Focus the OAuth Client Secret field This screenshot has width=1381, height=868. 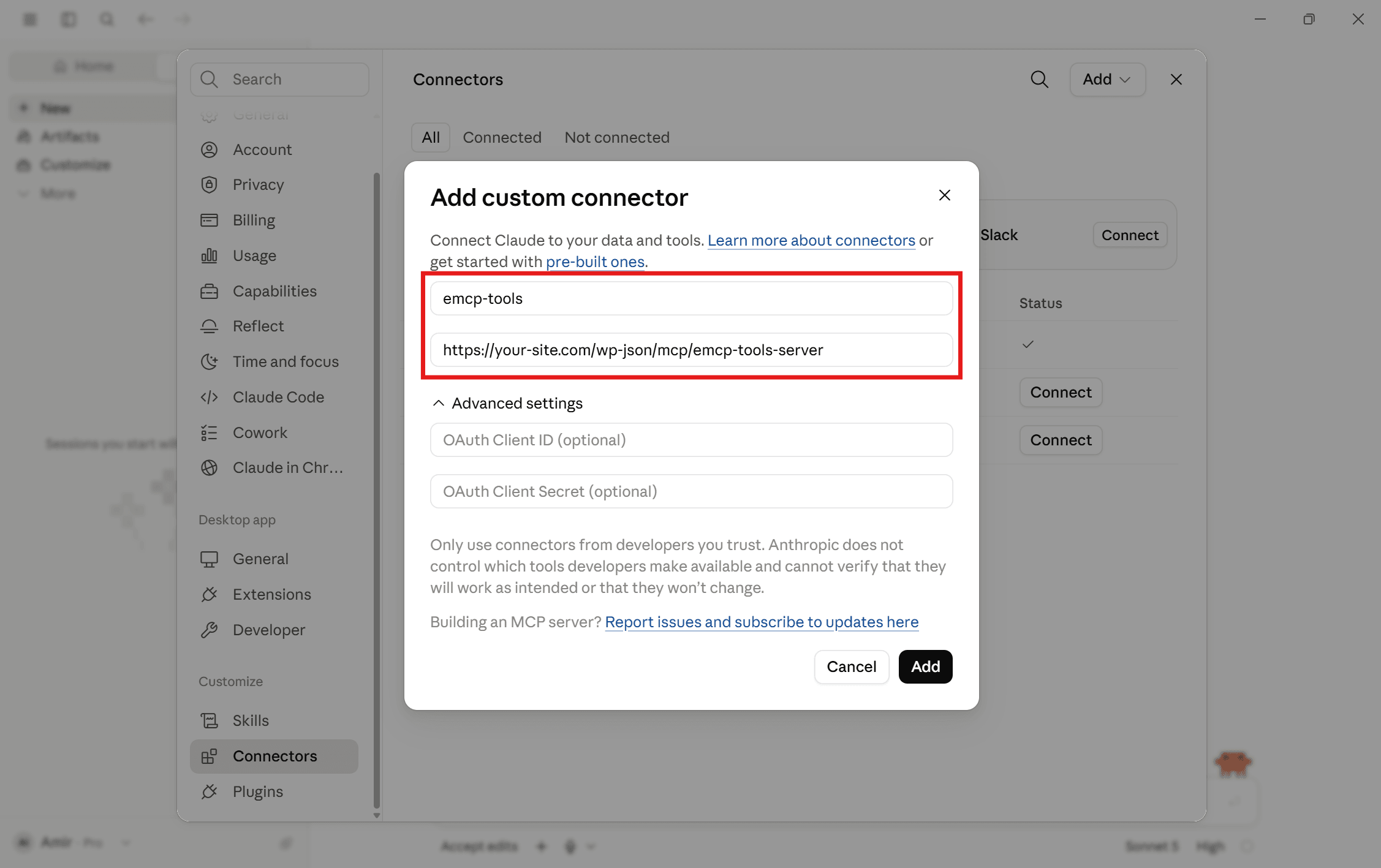pos(691,491)
